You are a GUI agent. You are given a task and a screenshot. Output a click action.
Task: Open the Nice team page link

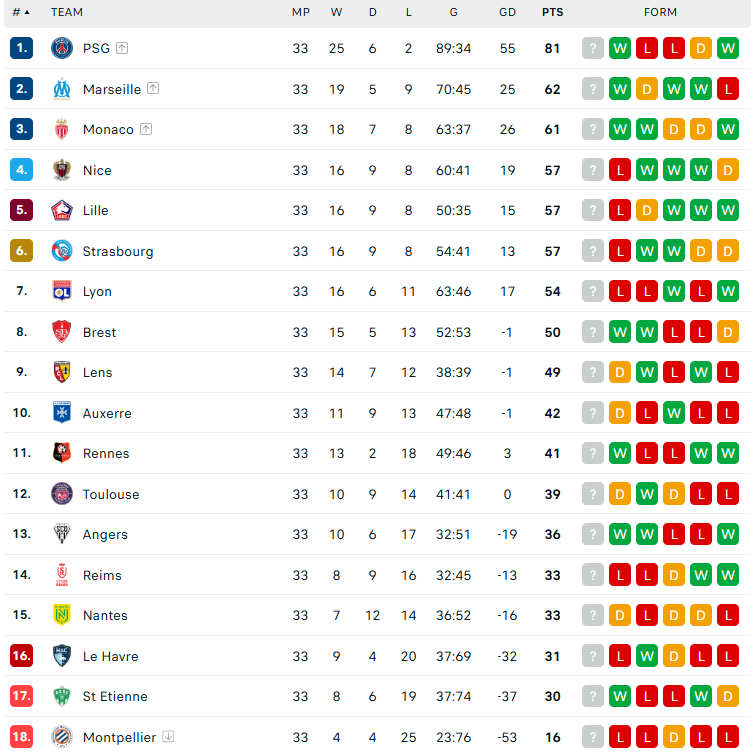[97, 170]
